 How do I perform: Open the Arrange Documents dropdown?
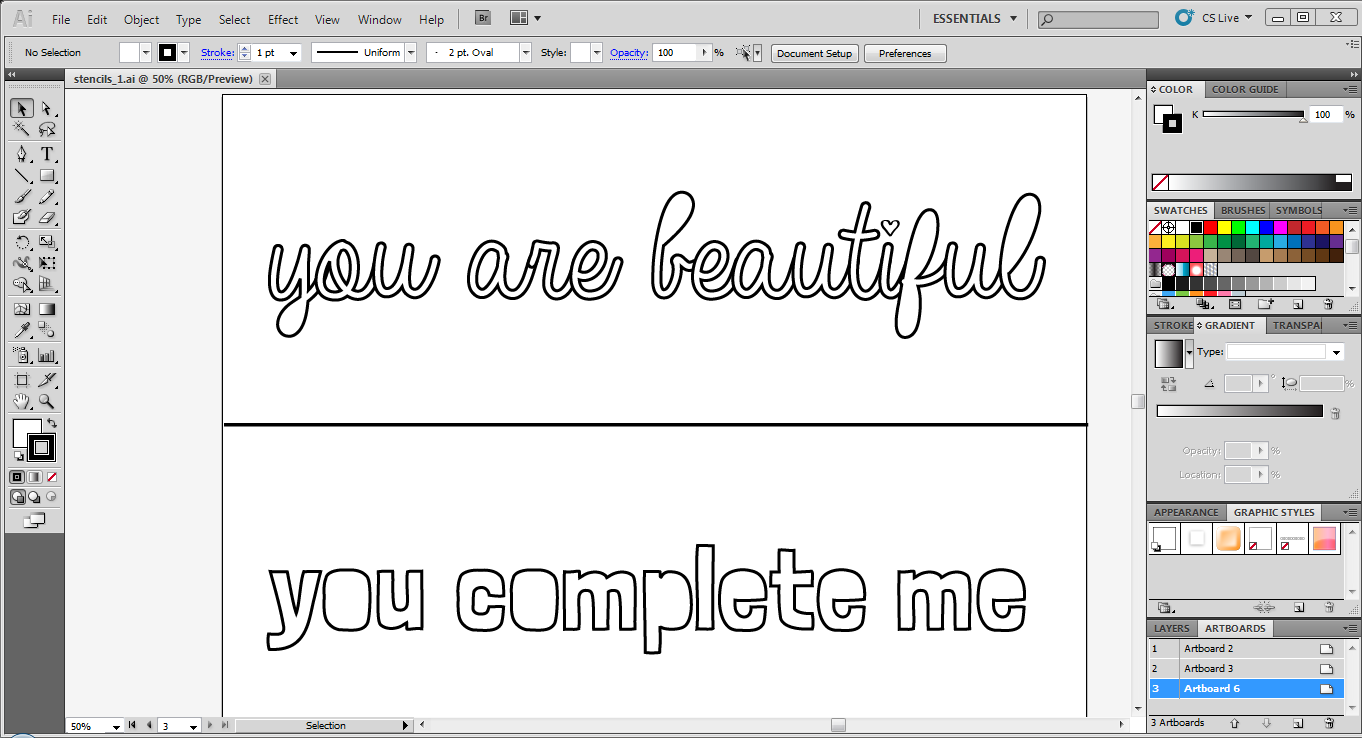tap(526, 18)
